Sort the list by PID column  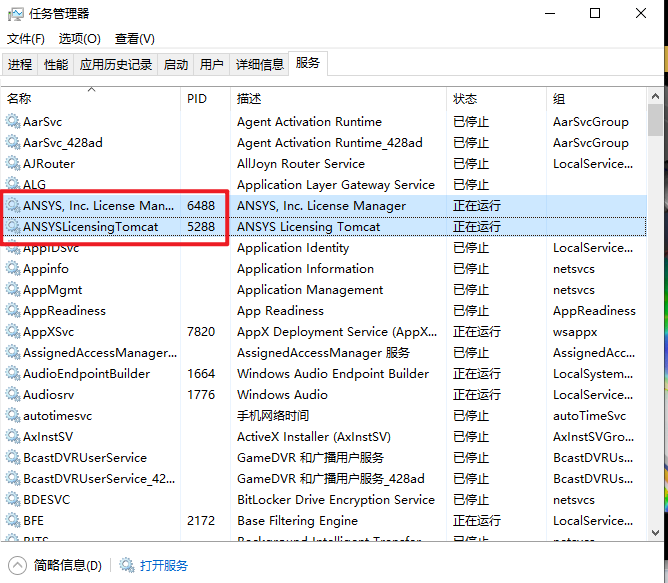point(197,99)
